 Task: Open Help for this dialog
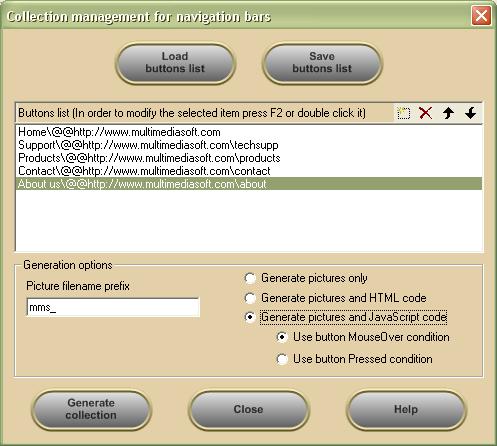coord(406,409)
